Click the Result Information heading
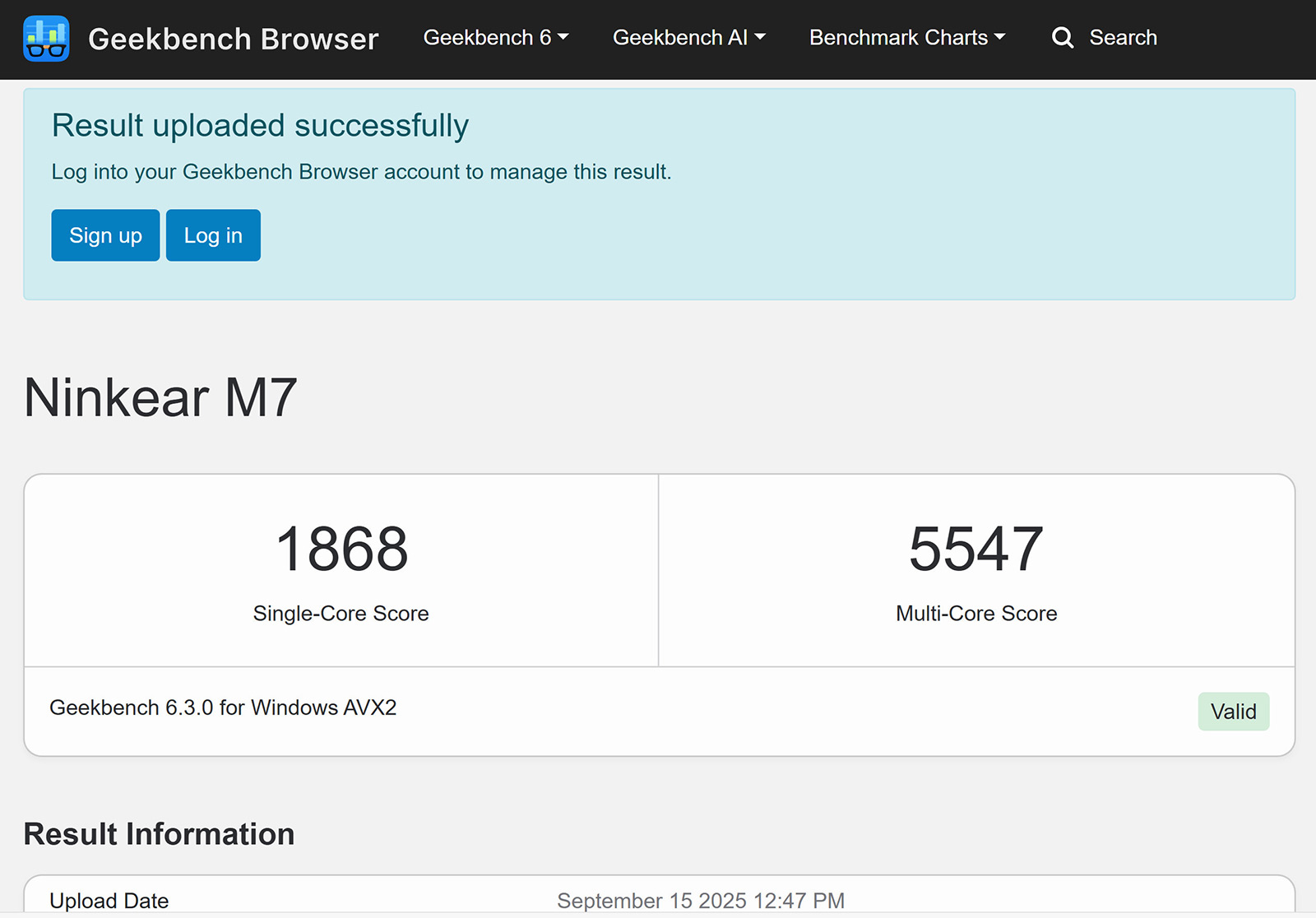The image size is (1316, 918). tap(159, 834)
